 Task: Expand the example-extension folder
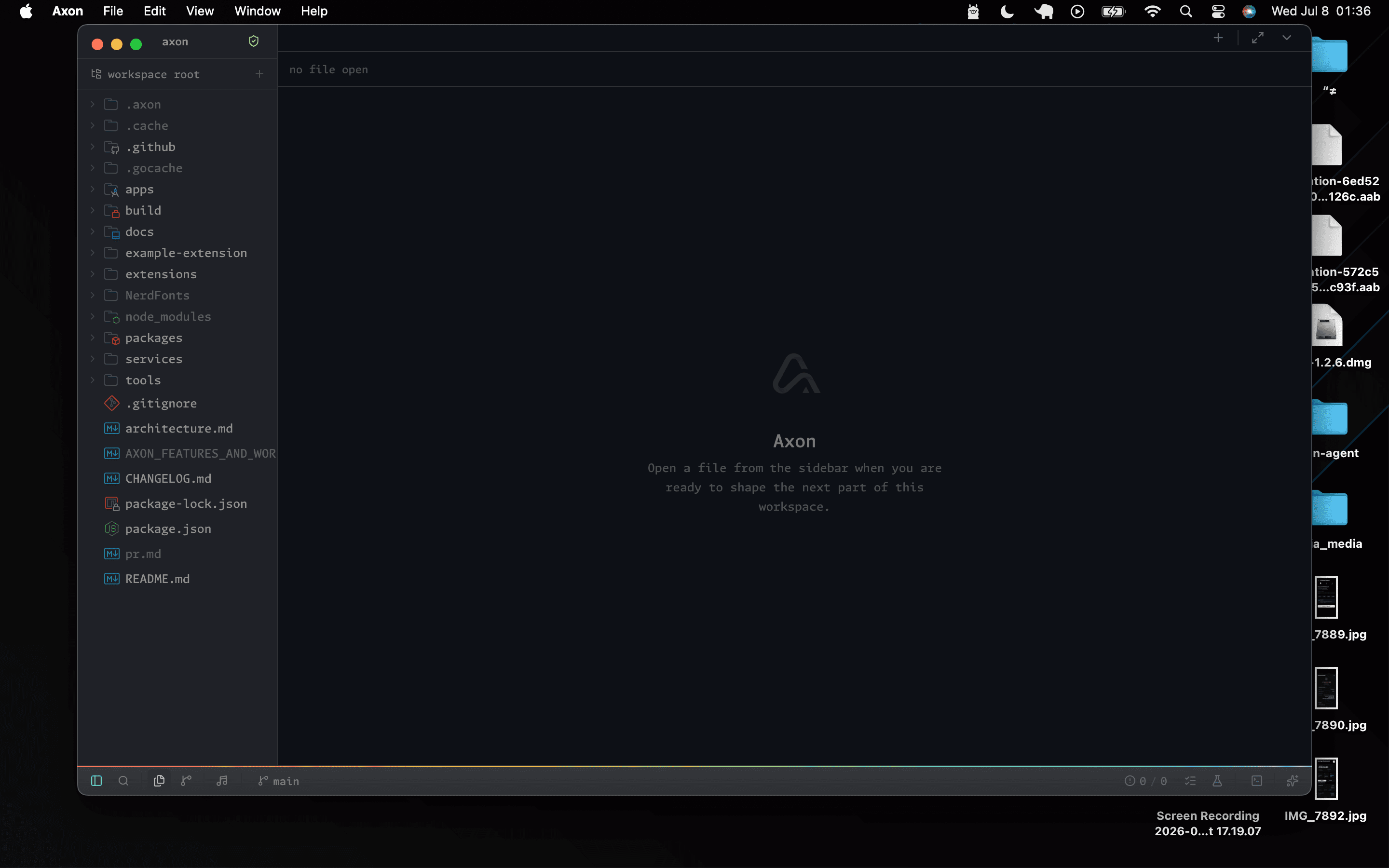[x=93, y=253]
